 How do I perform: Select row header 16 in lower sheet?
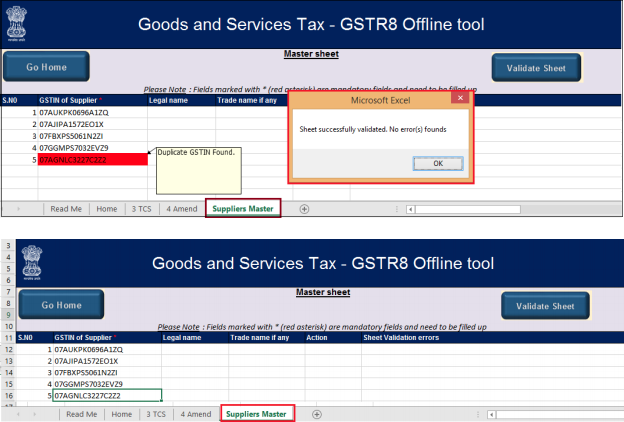tap(8, 396)
